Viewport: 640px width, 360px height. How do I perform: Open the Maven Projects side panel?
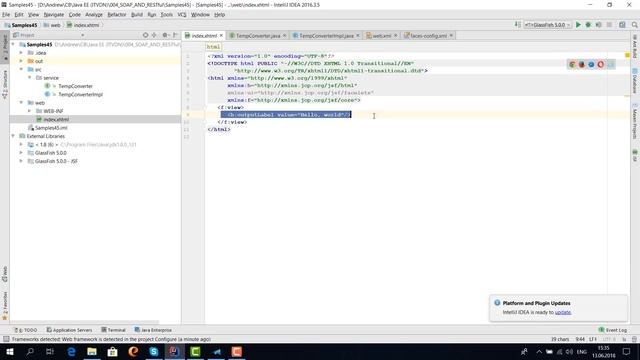[x=635, y=121]
